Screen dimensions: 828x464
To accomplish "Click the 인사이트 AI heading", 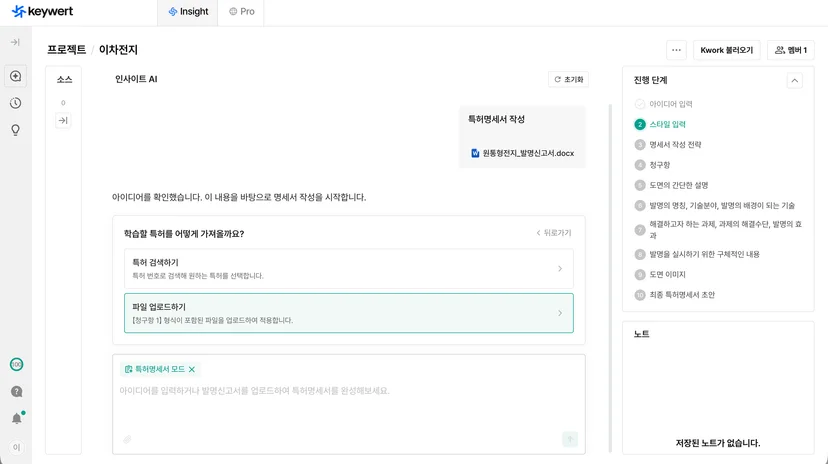I will (x=136, y=79).
